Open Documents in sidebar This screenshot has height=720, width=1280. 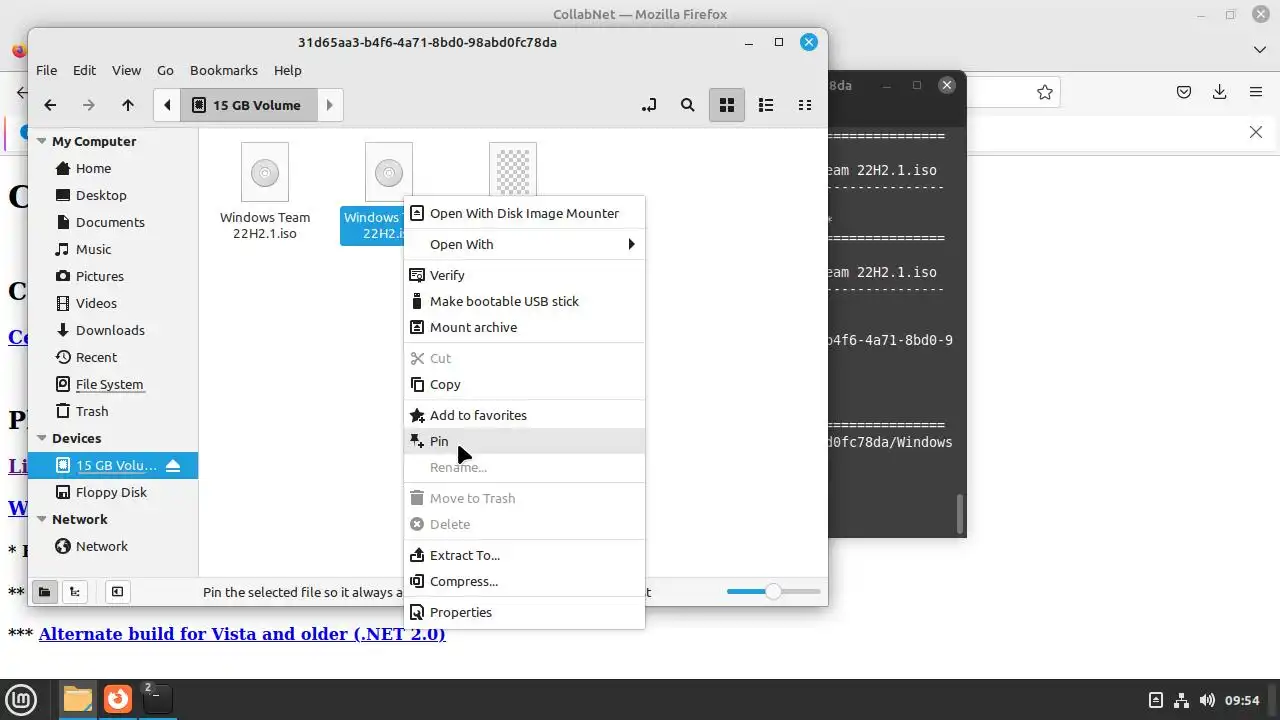[x=110, y=222]
